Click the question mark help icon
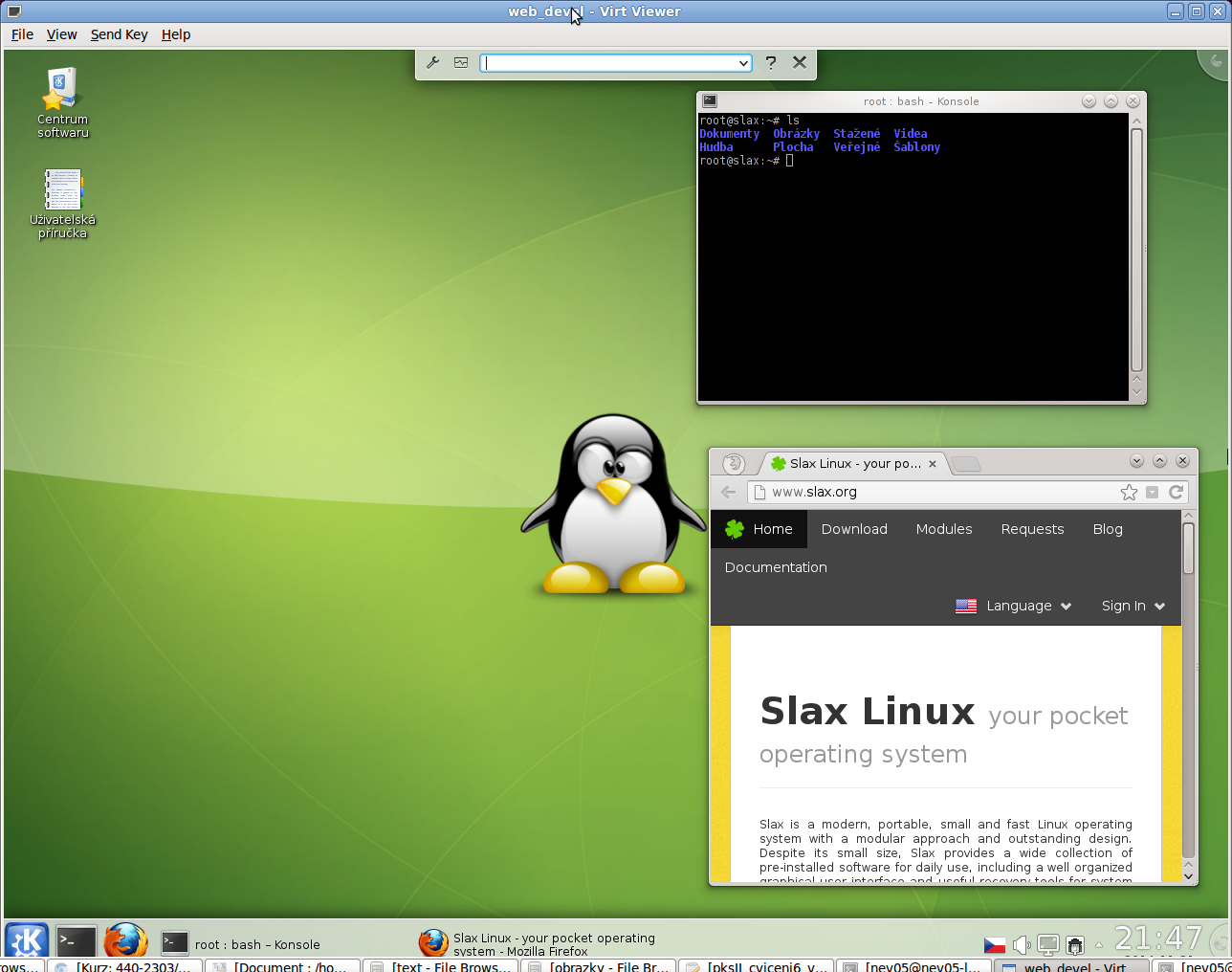 coord(770,62)
